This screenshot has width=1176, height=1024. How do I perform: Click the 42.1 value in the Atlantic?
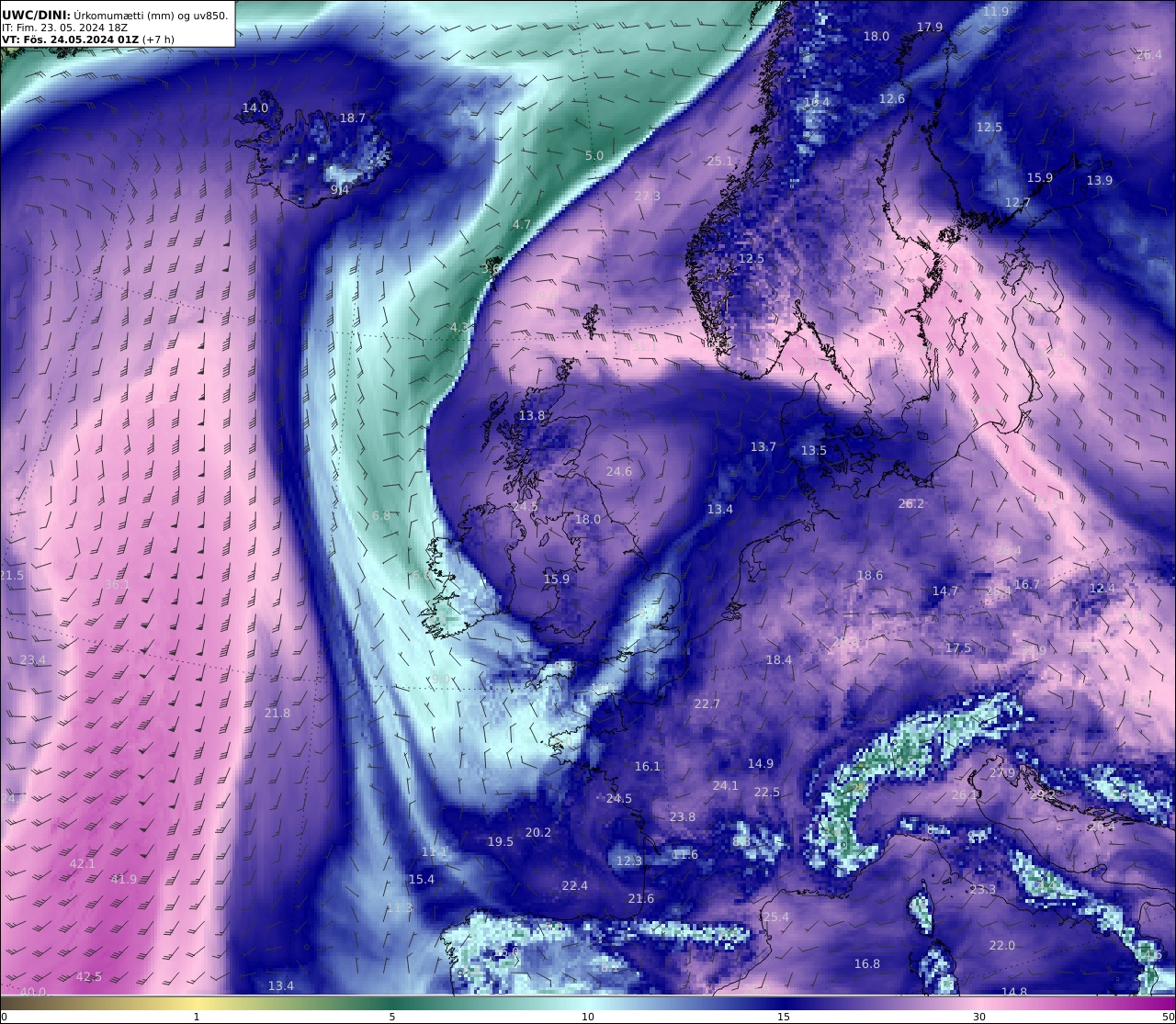point(83,863)
